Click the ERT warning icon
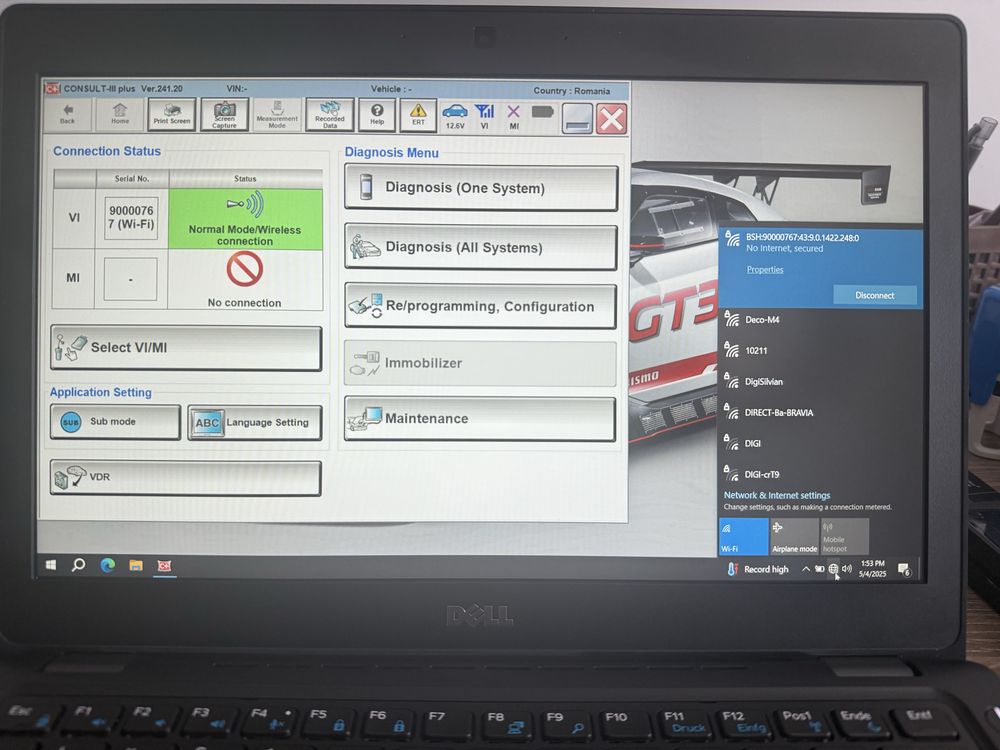The image size is (1000, 750). coord(418,115)
